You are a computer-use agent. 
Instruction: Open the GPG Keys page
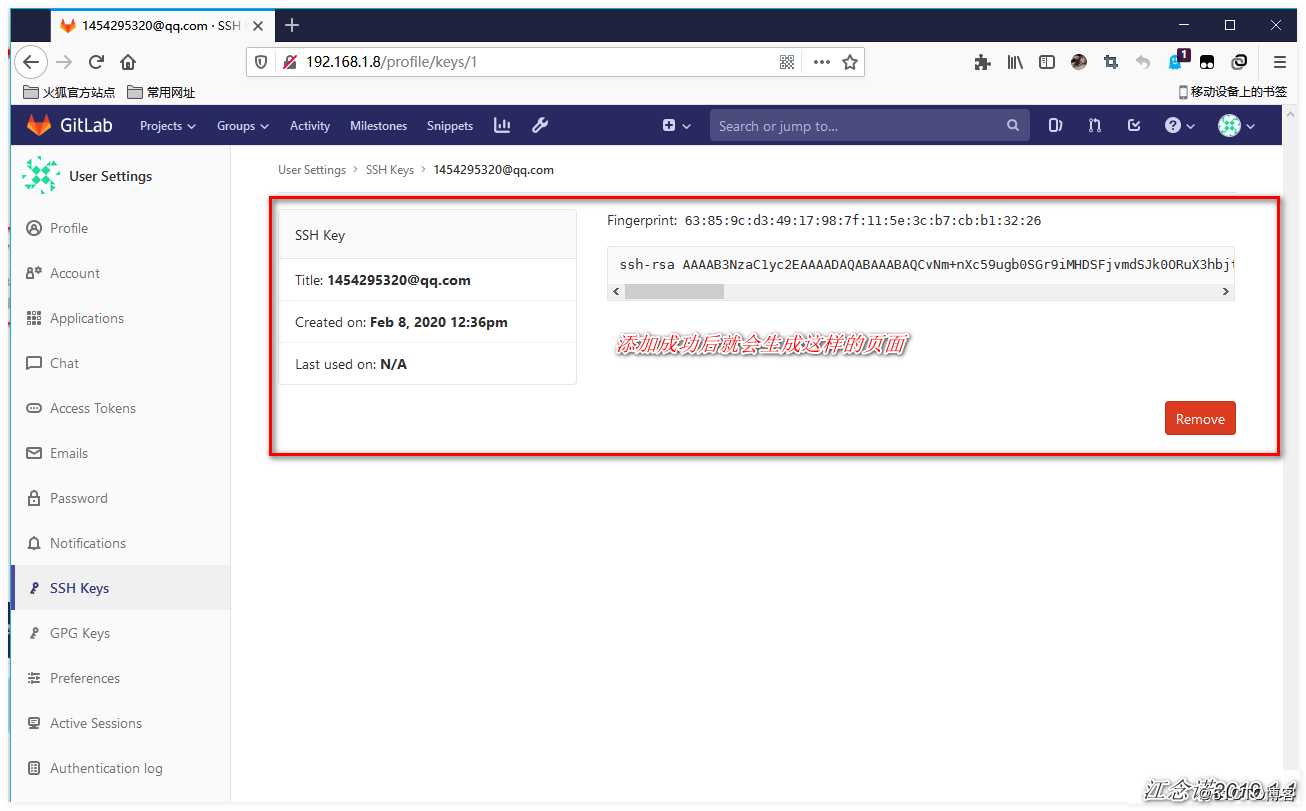click(x=80, y=633)
